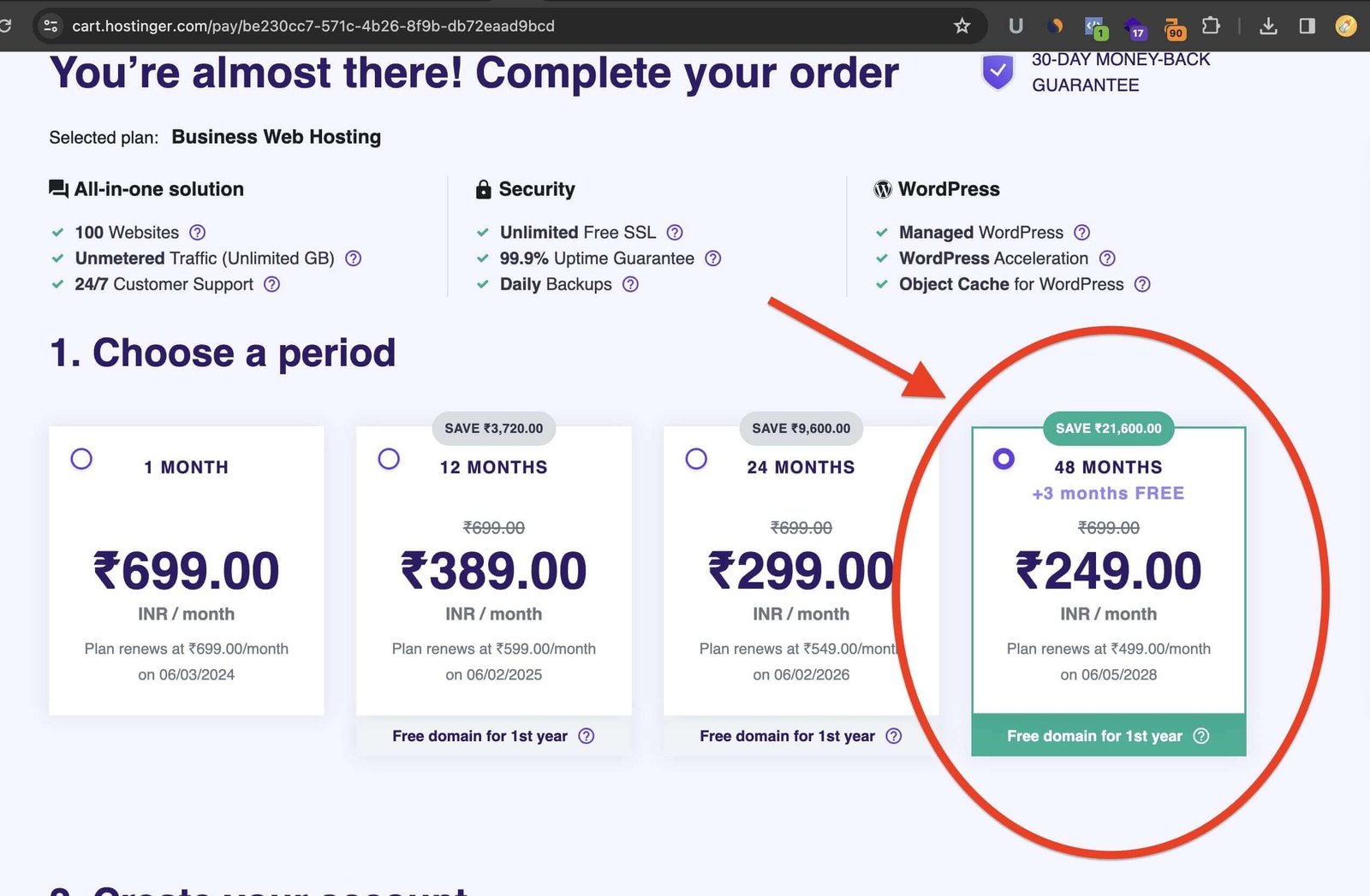The image size is (1370, 896).
Task: Toggle the browser side panel icon
Action: [1307, 26]
